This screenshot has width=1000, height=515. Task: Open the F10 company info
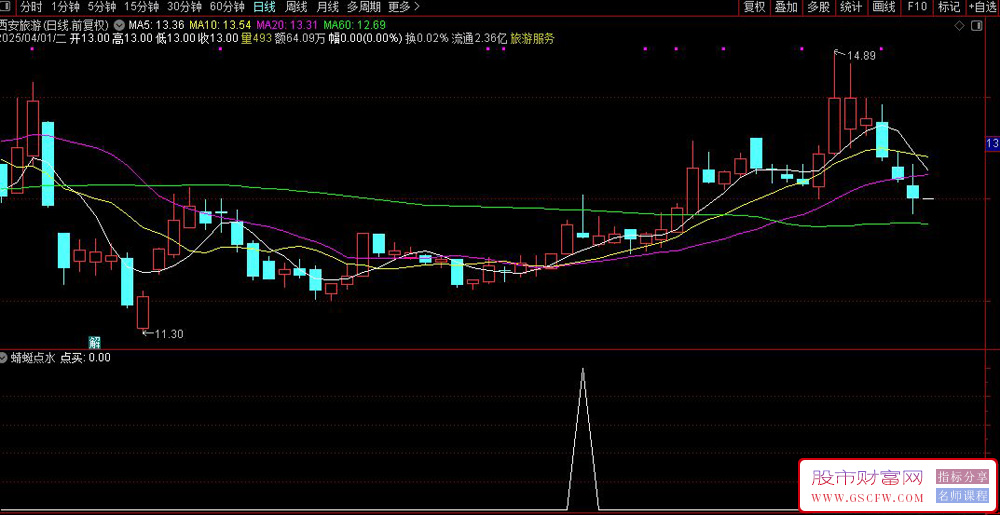917,7
